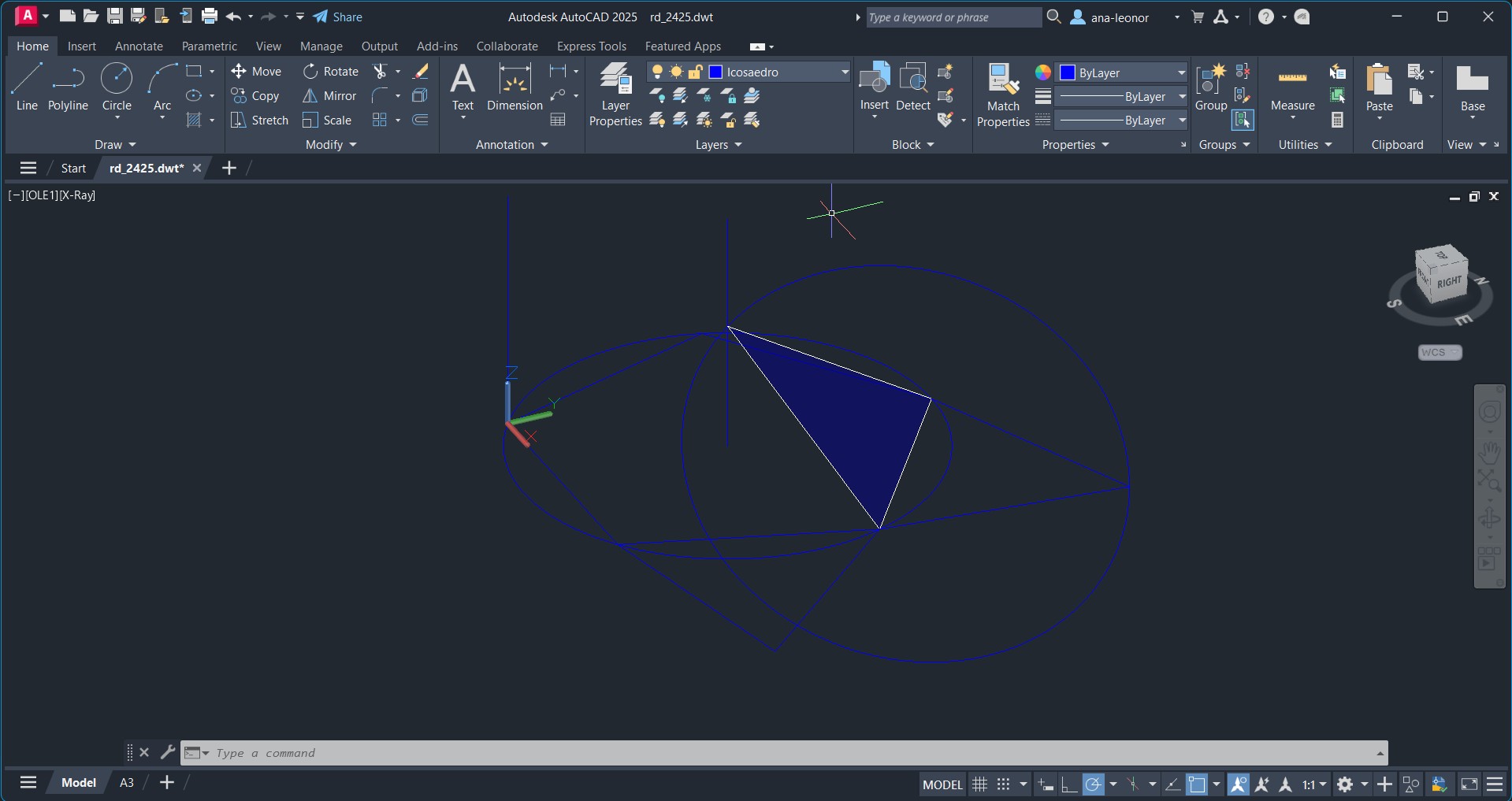Click the Move tool in Modify panel
Viewport: 1512px width, 801px height.
click(256, 71)
